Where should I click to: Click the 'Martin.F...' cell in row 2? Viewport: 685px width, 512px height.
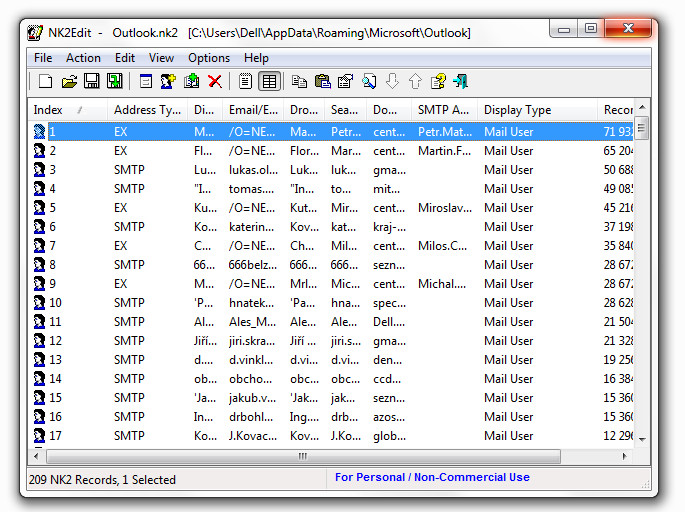click(x=444, y=151)
